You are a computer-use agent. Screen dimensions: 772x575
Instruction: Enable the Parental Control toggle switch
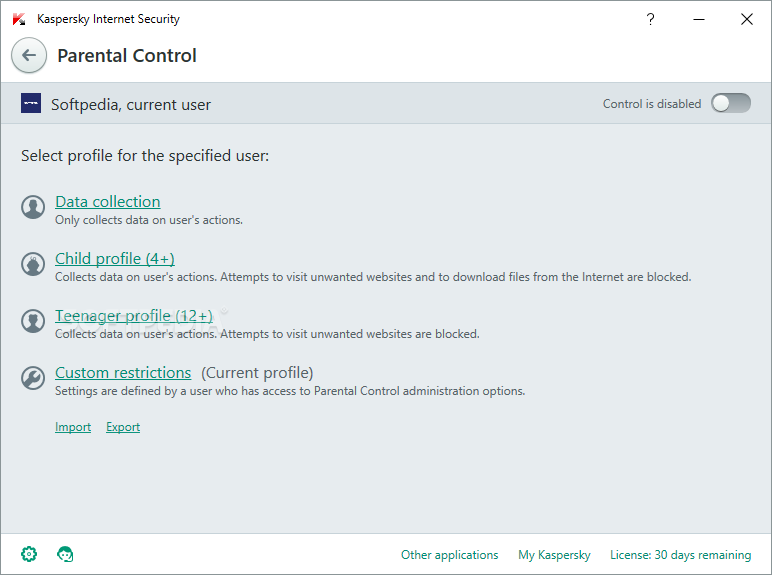pyautogui.click(x=731, y=103)
